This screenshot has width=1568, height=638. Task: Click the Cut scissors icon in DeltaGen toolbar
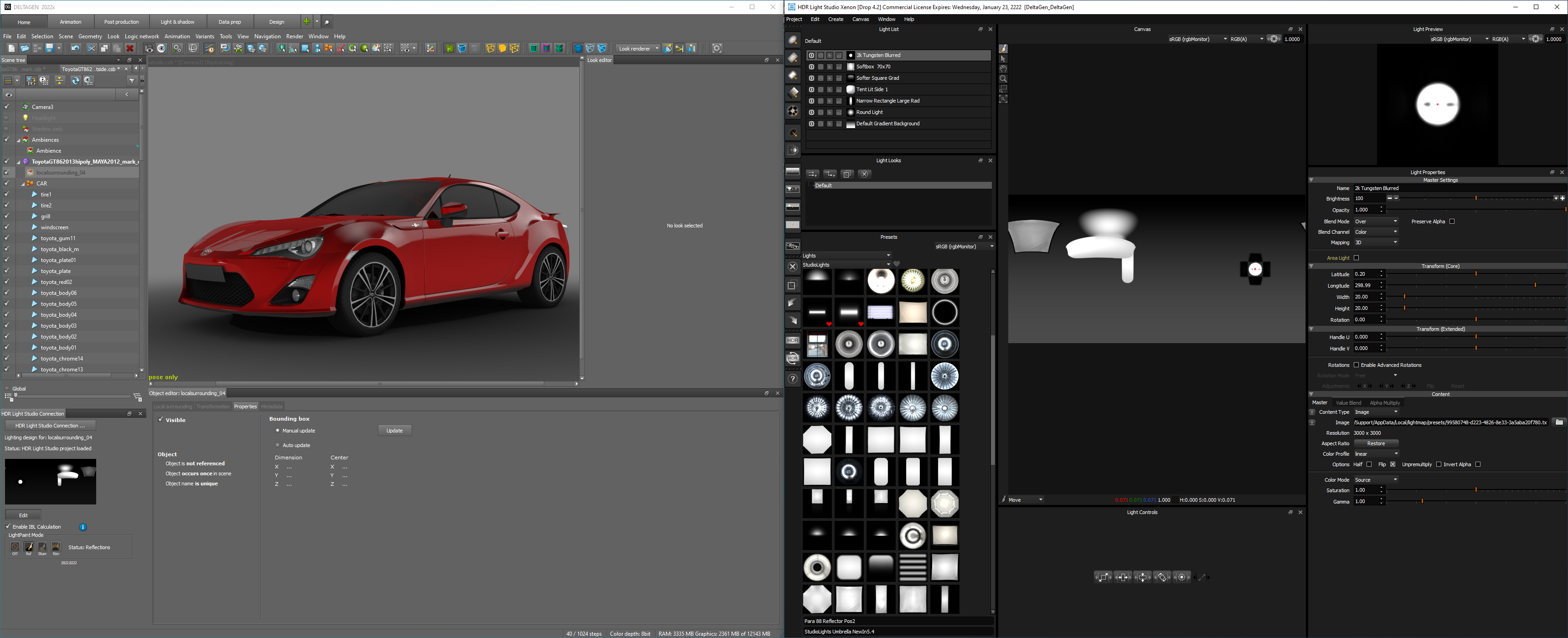point(91,48)
